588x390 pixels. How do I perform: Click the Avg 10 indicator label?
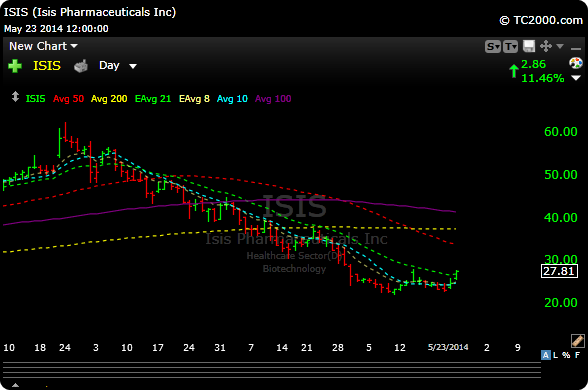(232, 99)
